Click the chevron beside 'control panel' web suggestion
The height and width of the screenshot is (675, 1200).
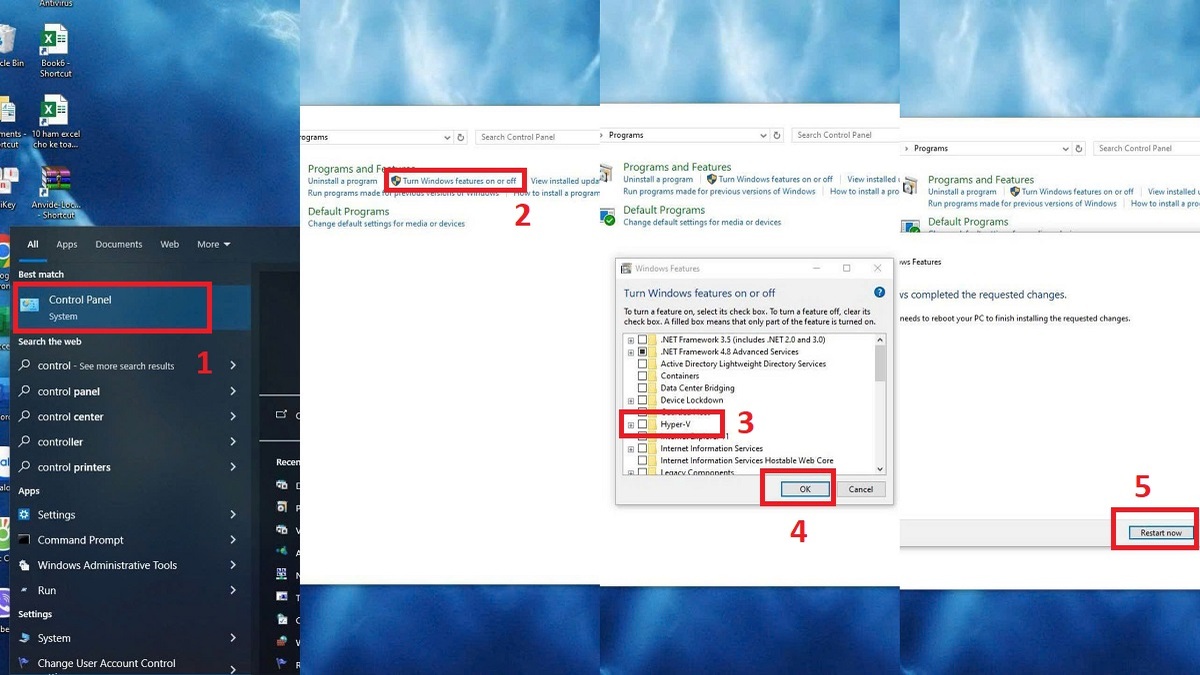click(233, 391)
